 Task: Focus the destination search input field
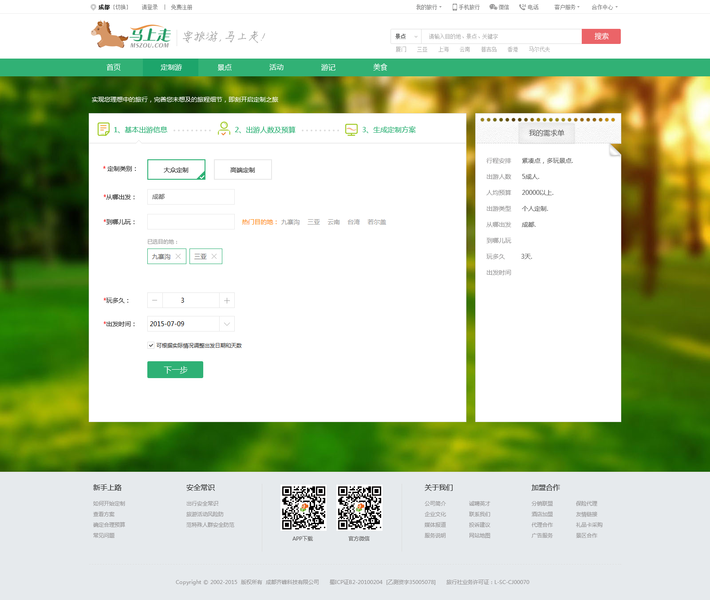tap(502, 36)
